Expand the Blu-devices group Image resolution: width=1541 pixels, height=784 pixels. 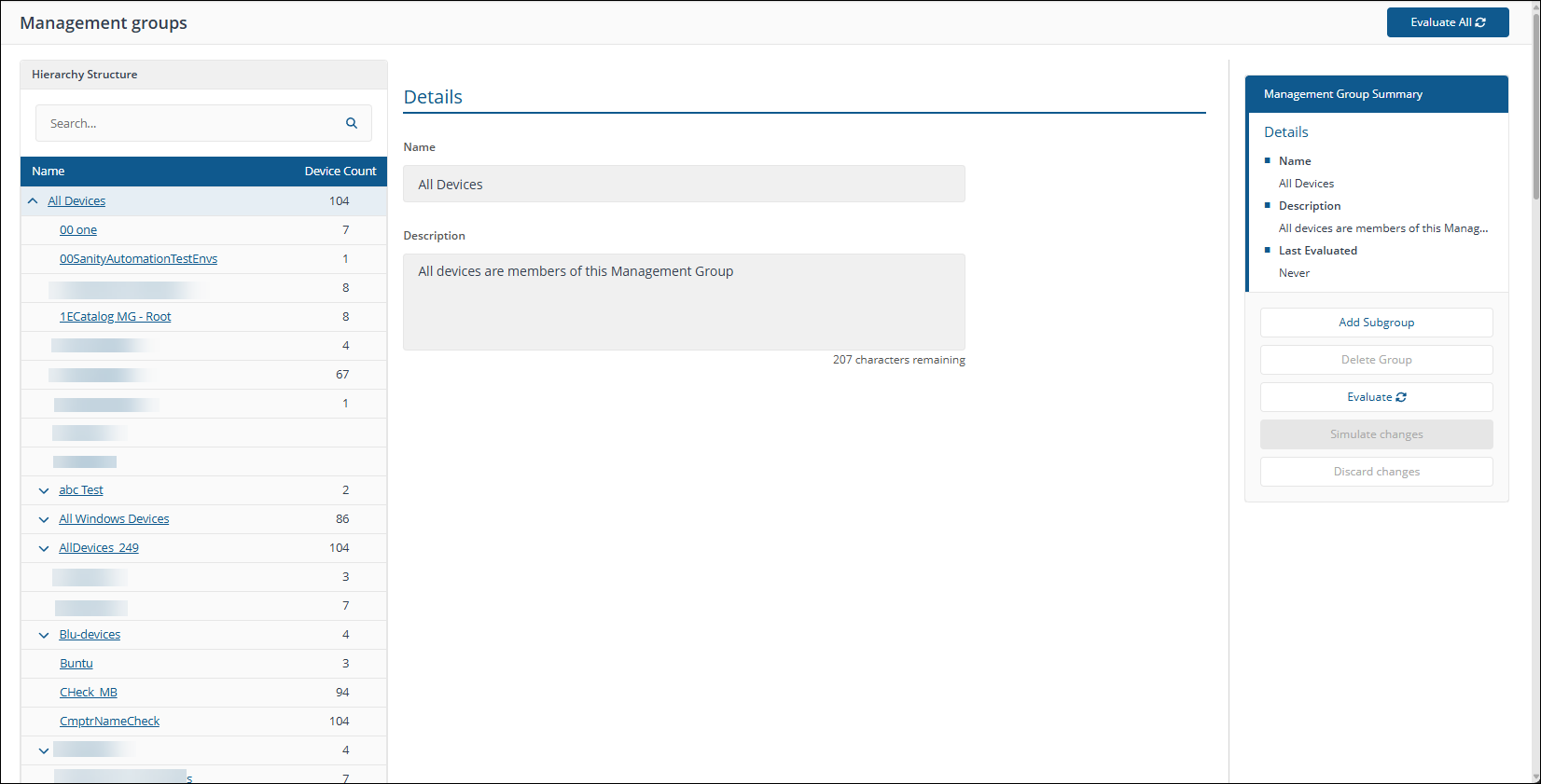coord(44,635)
